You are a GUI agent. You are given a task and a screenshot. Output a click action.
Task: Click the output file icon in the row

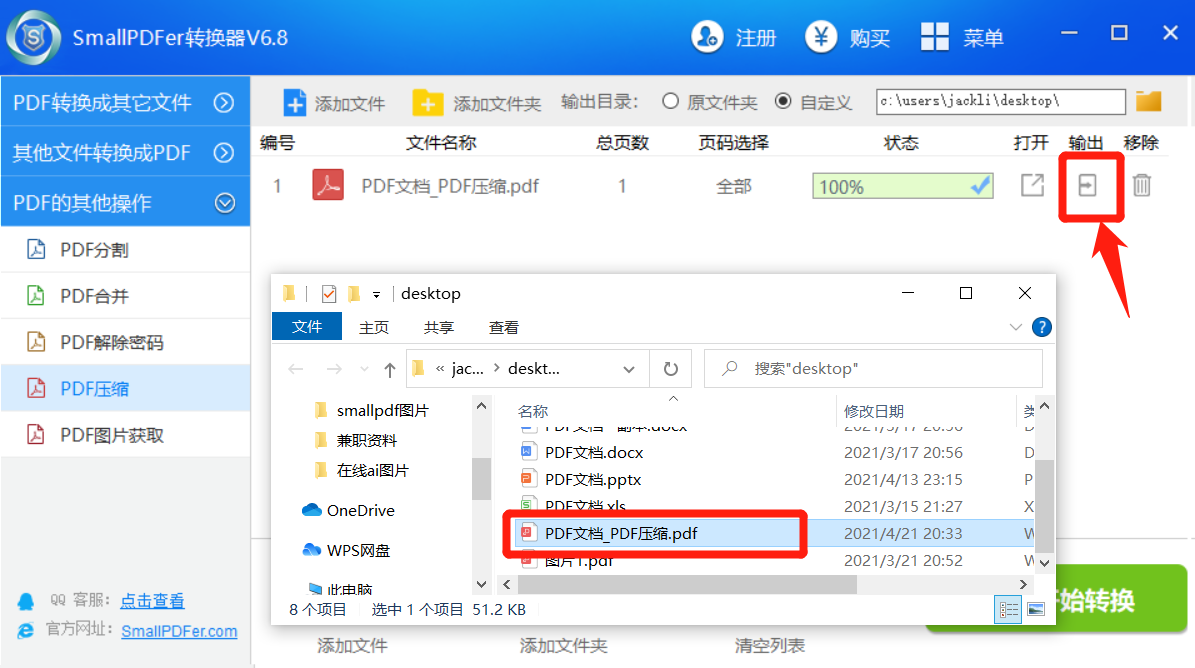tap(1087, 186)
